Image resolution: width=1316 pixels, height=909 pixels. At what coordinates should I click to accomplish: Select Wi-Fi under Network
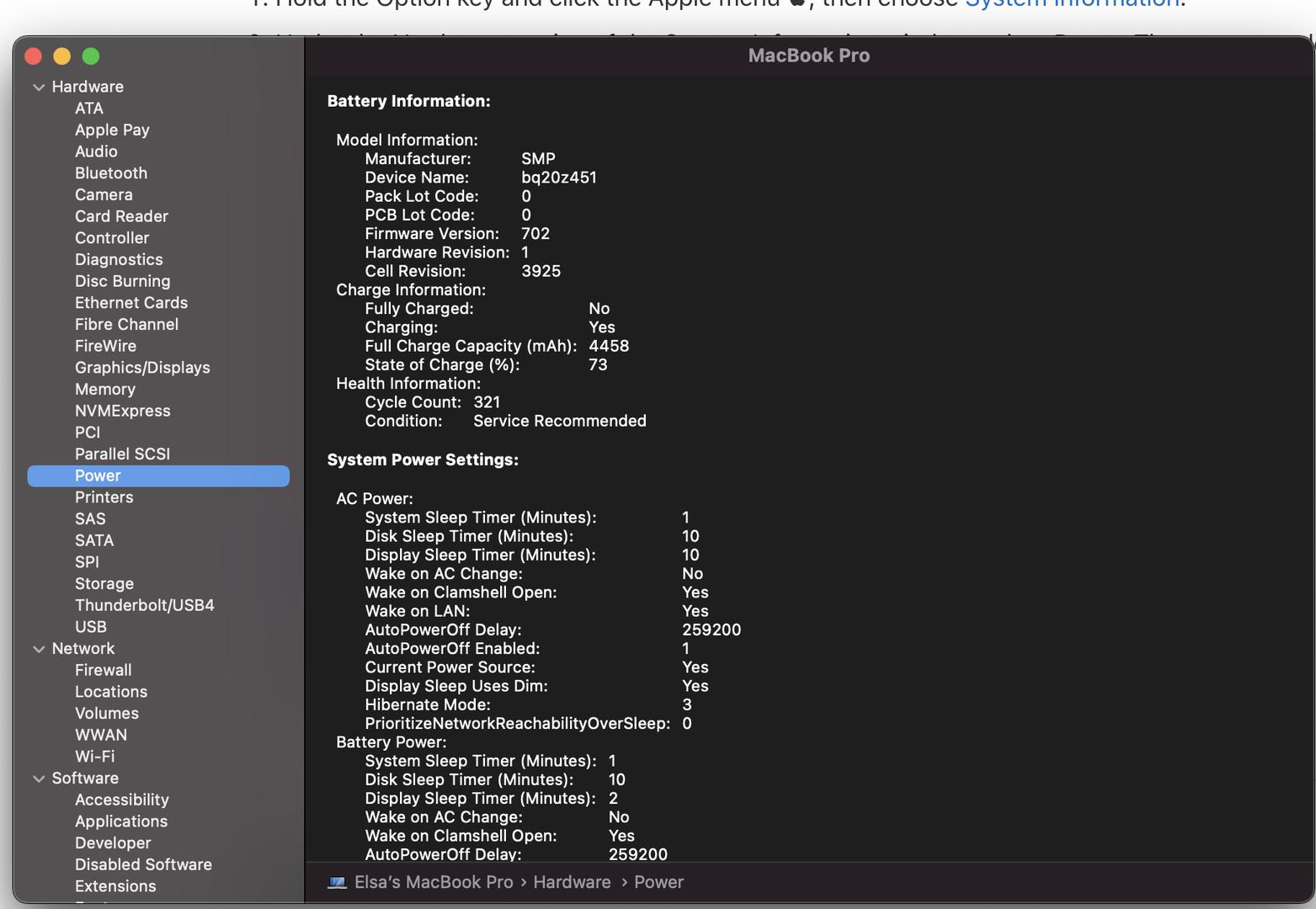(x=95, y=757)
